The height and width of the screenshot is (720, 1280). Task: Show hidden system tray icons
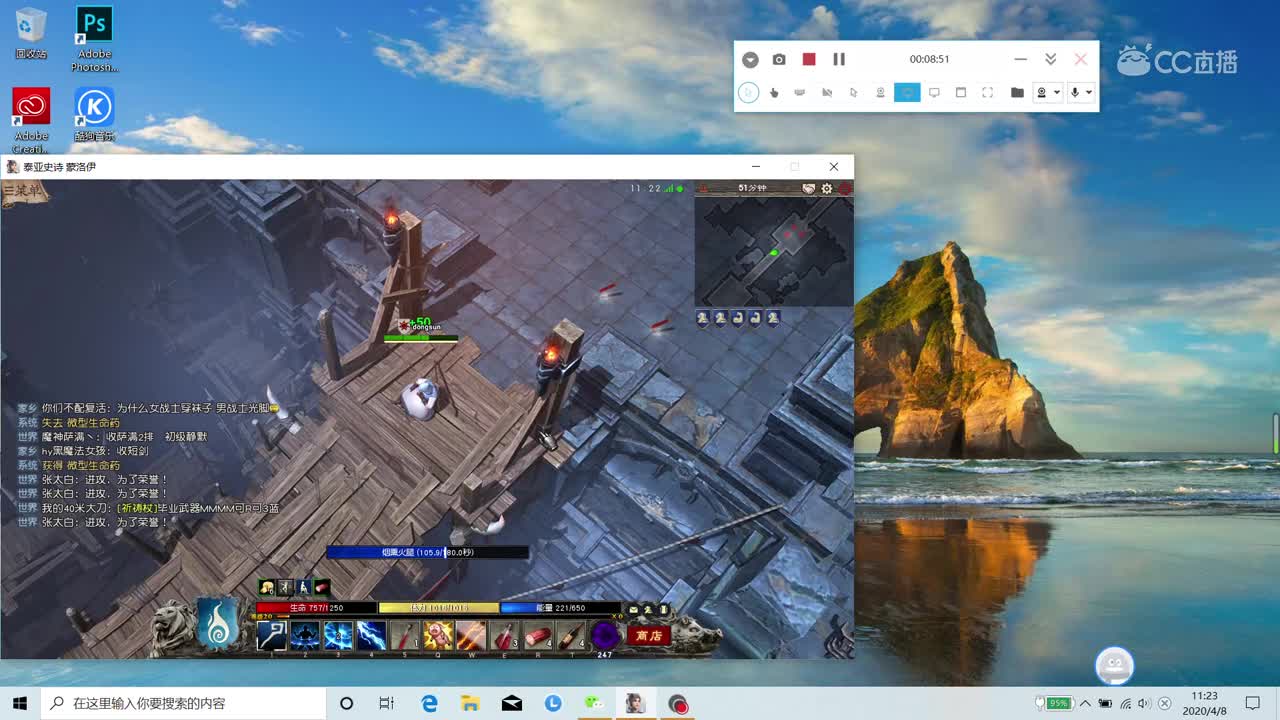(x=1085, y=703)
